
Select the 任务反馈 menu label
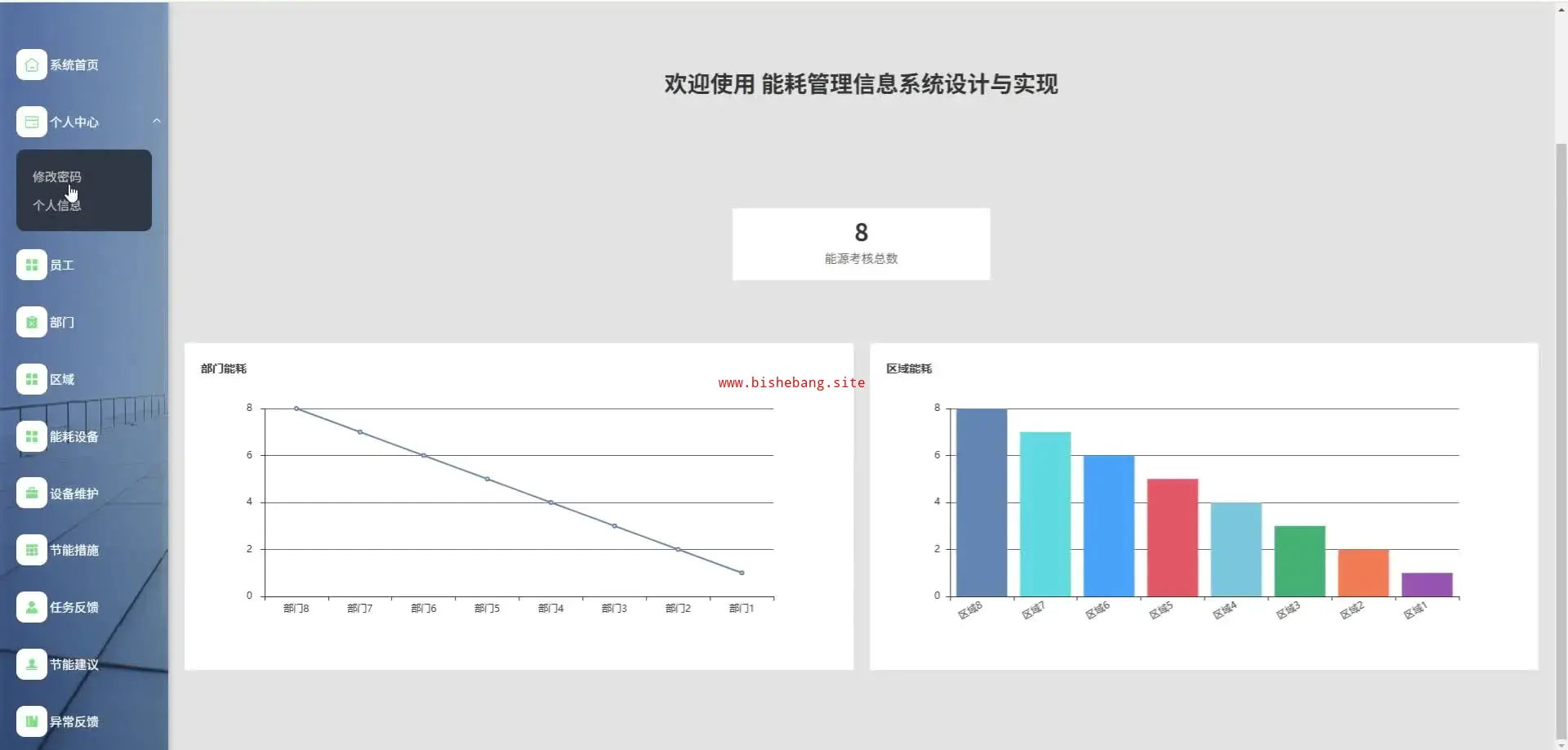tap(74, 607)
